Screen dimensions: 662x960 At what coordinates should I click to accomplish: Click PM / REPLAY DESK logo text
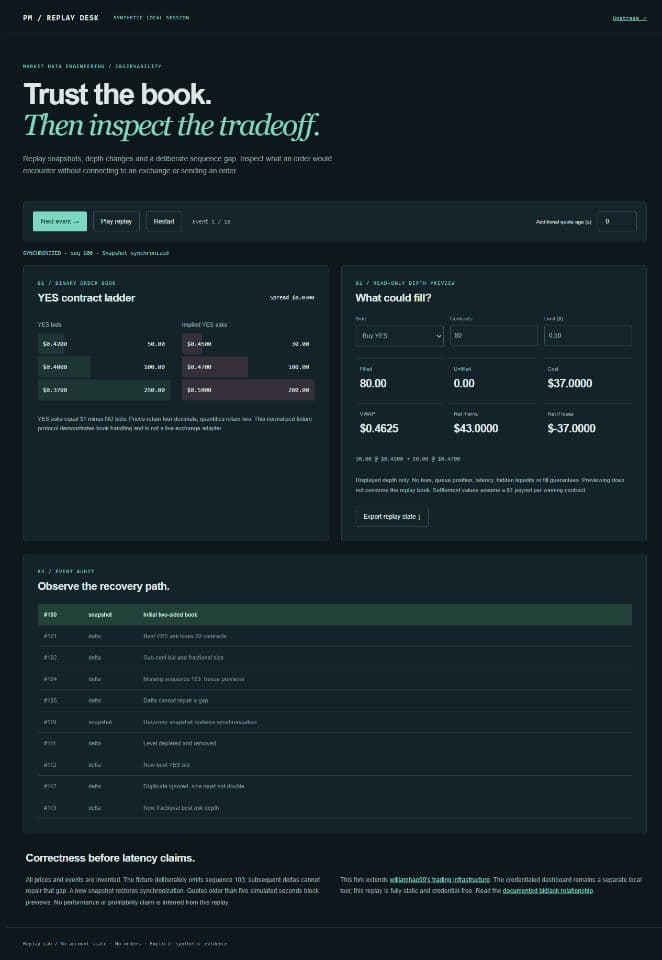pos(61,18)
